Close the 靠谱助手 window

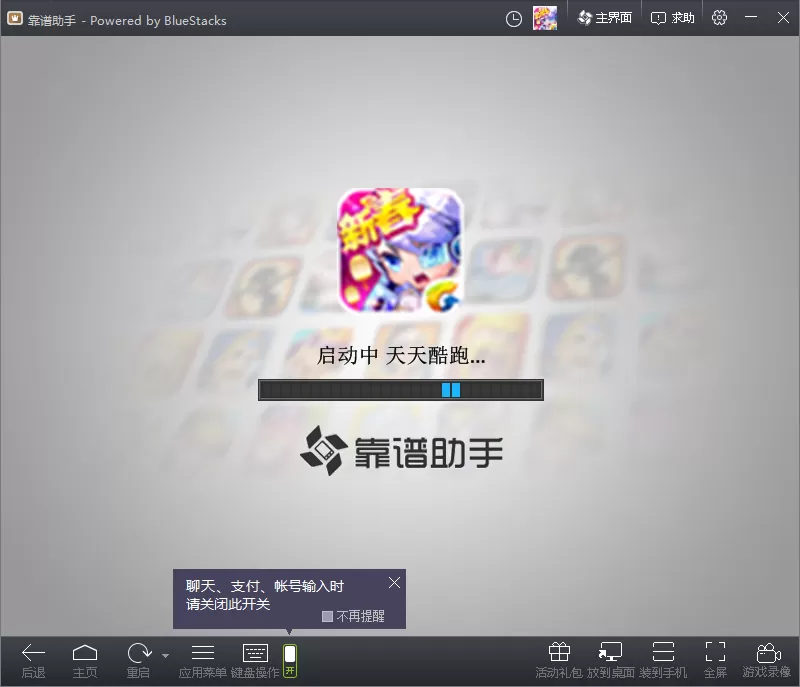[x=783, y=18]
